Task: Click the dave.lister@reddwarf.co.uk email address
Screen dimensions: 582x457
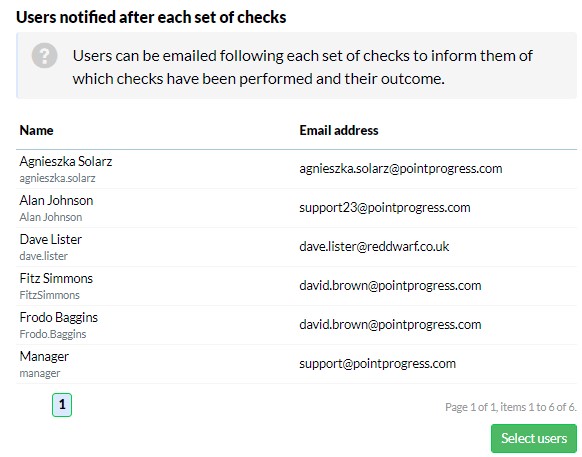Action: click(x=374, y=247)
